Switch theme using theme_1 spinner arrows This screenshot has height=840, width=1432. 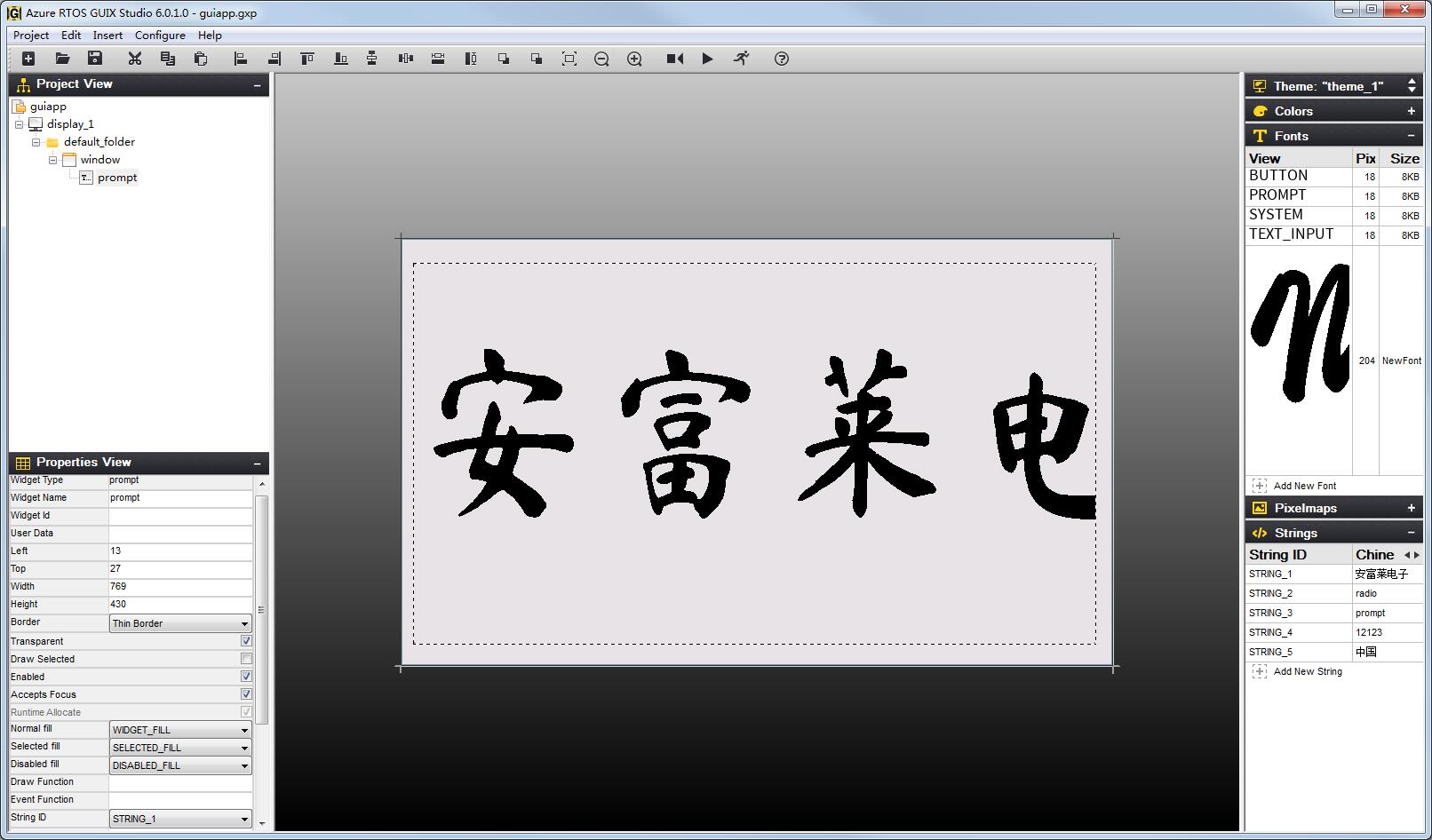click(x=1412, y=85)
